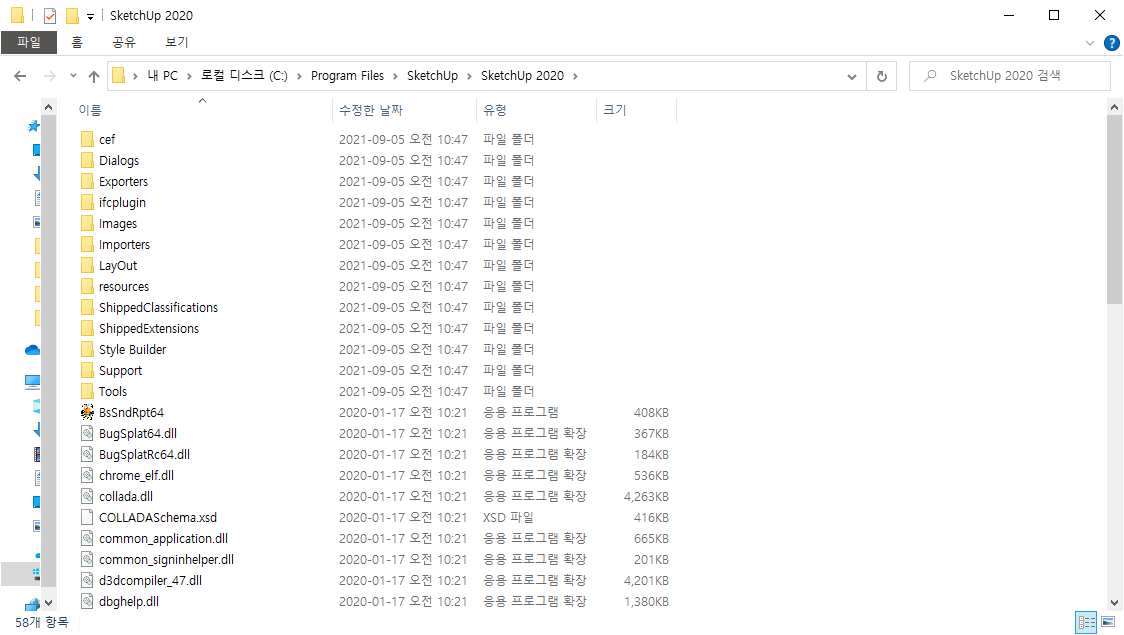Switch to the 보기 ribbon tab
The image size is (1124, 635).
[x=176, y=42]
